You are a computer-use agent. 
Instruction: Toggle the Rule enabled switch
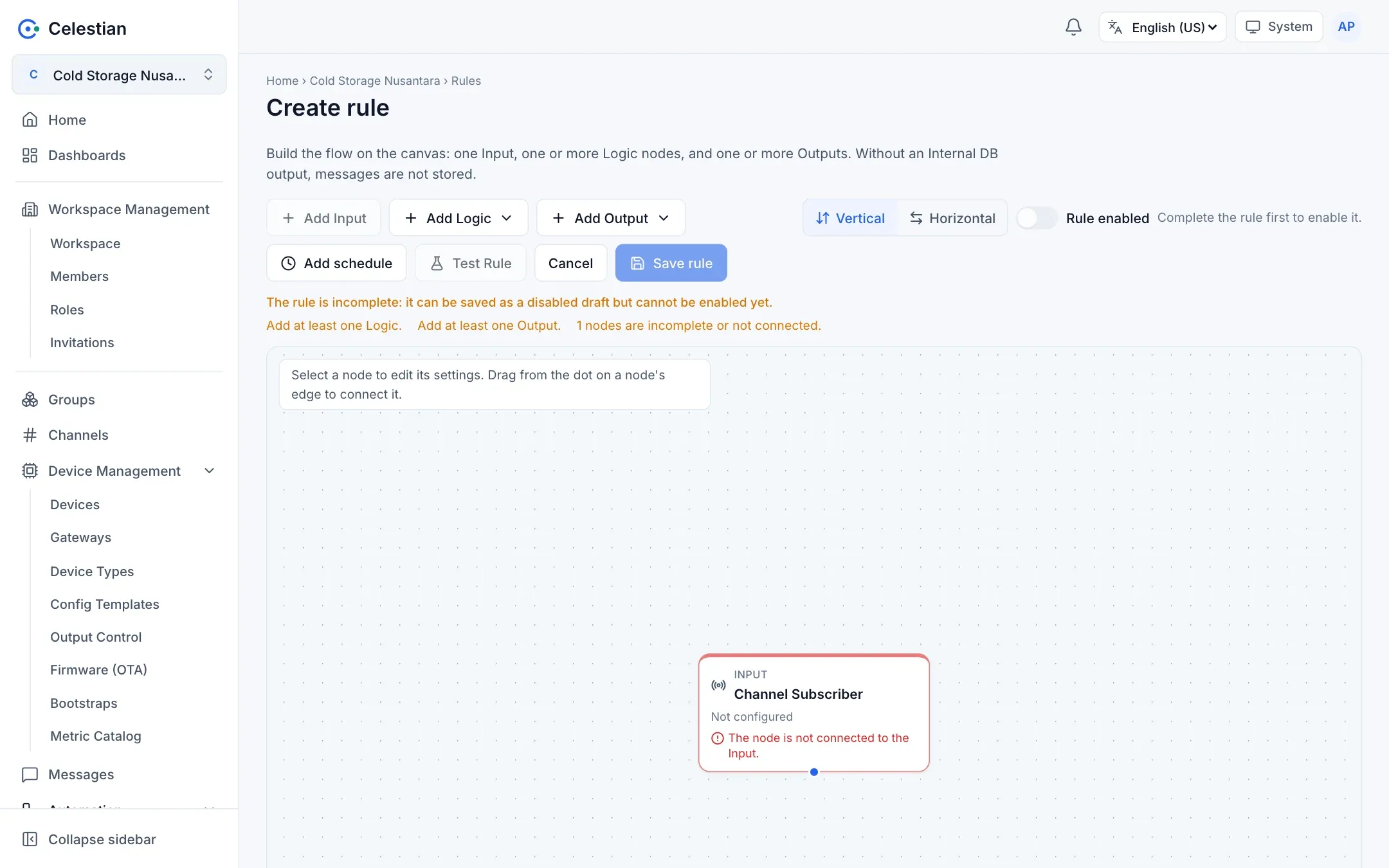[x=1037, y=218]
